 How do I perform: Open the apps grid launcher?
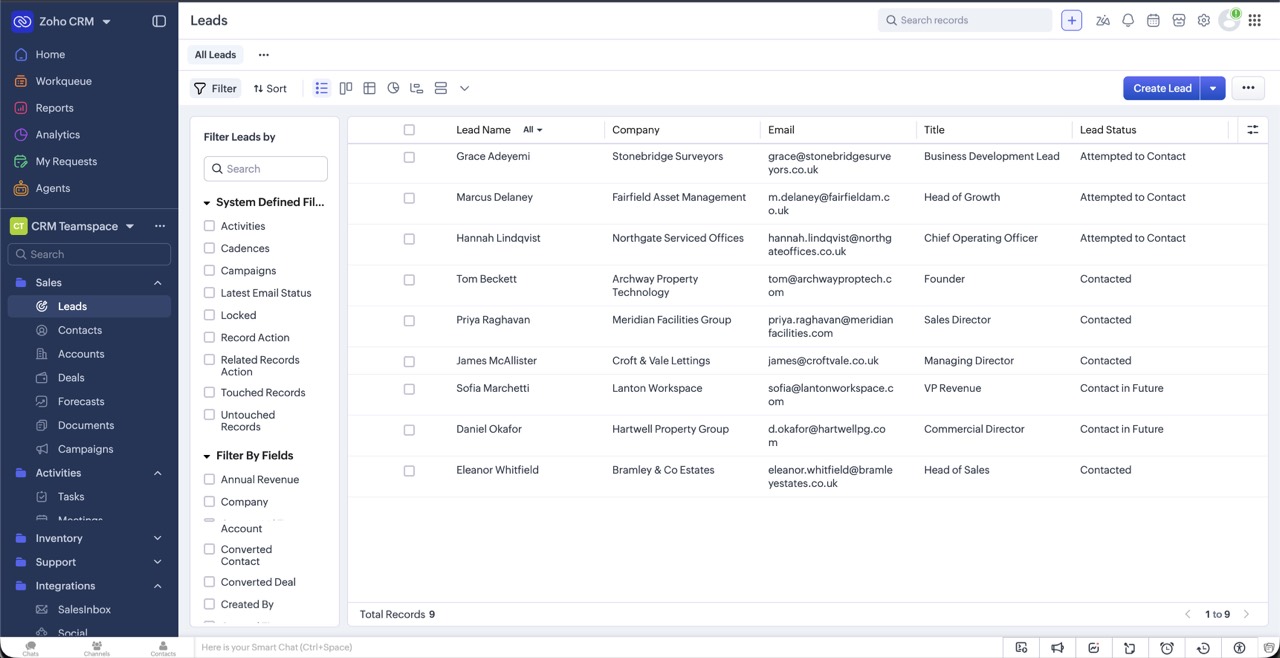click(x=1255, y=20)
